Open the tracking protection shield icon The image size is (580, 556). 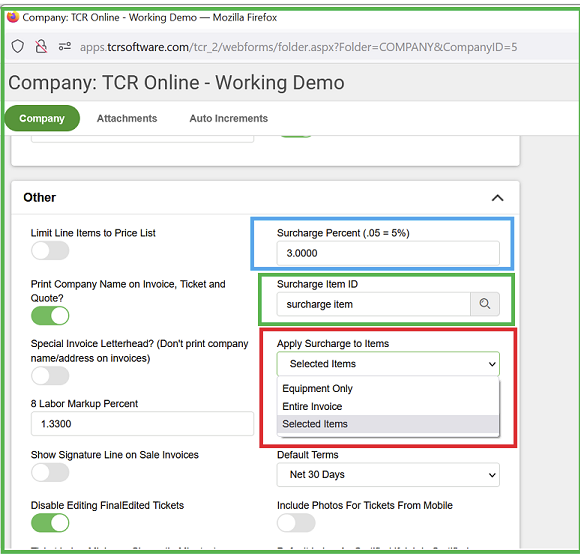17,47
